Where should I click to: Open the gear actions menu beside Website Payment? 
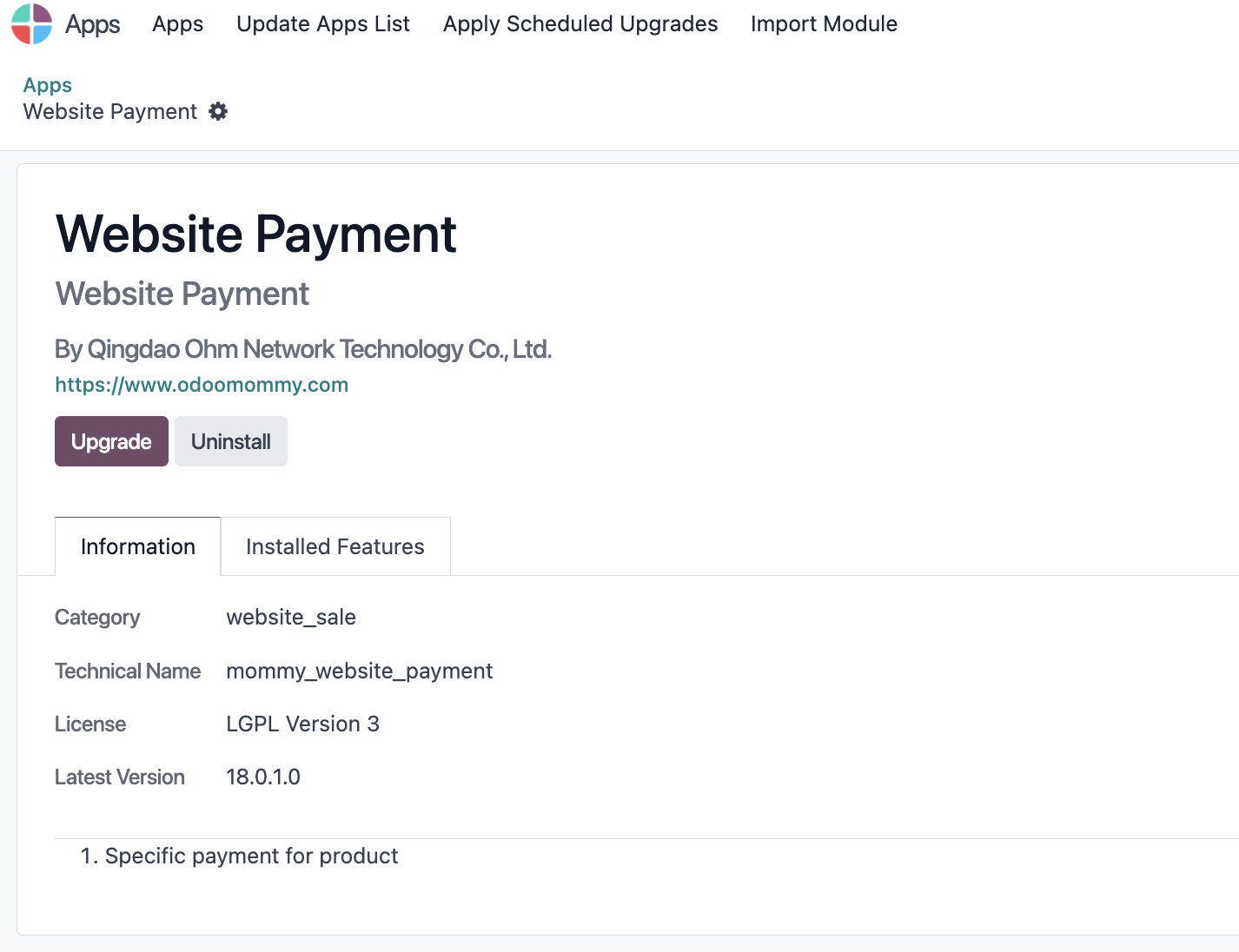pos(218,111)
